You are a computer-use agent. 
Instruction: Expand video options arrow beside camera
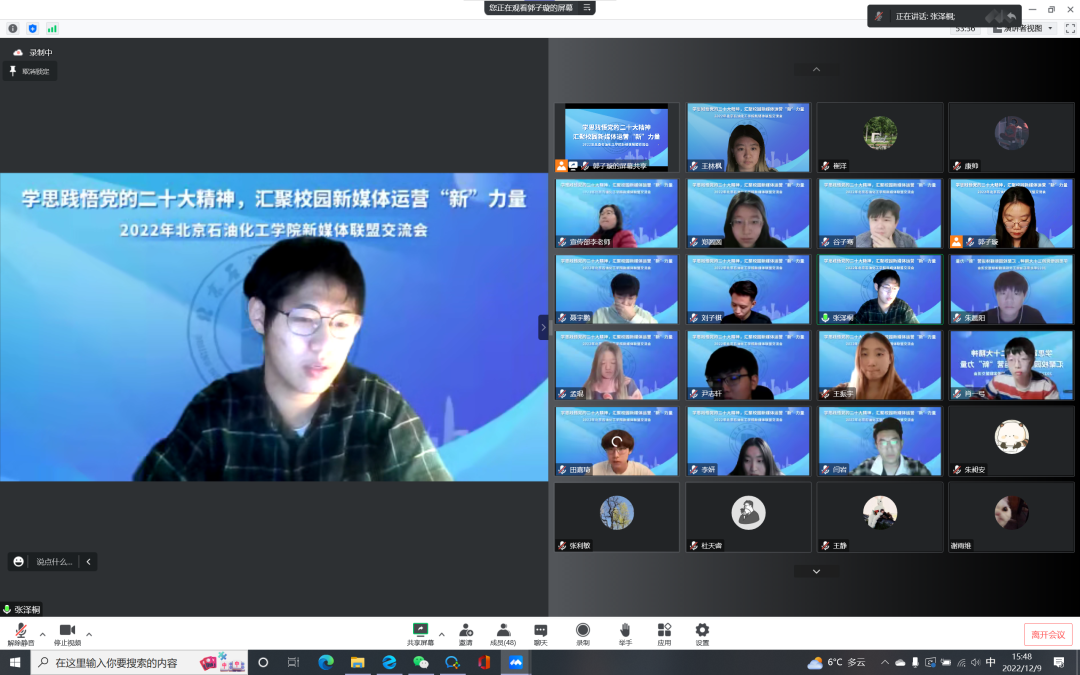[x=89, y=634]
